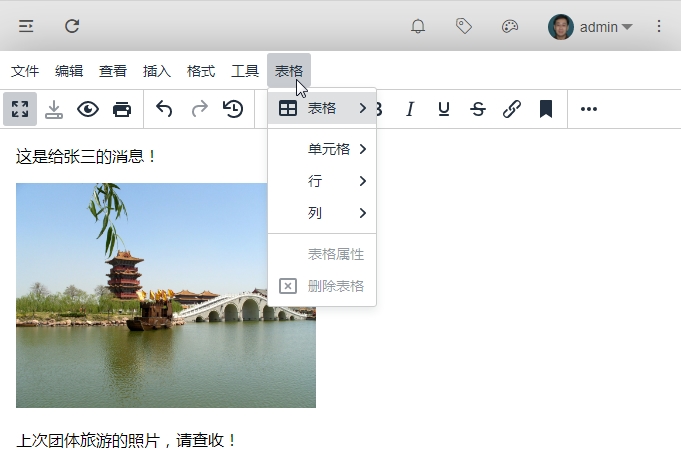Viewport: 681px width, 474px height.
Task: Click the fullscreen toggle icon in toolbar
Action: (x=20, y=109)
